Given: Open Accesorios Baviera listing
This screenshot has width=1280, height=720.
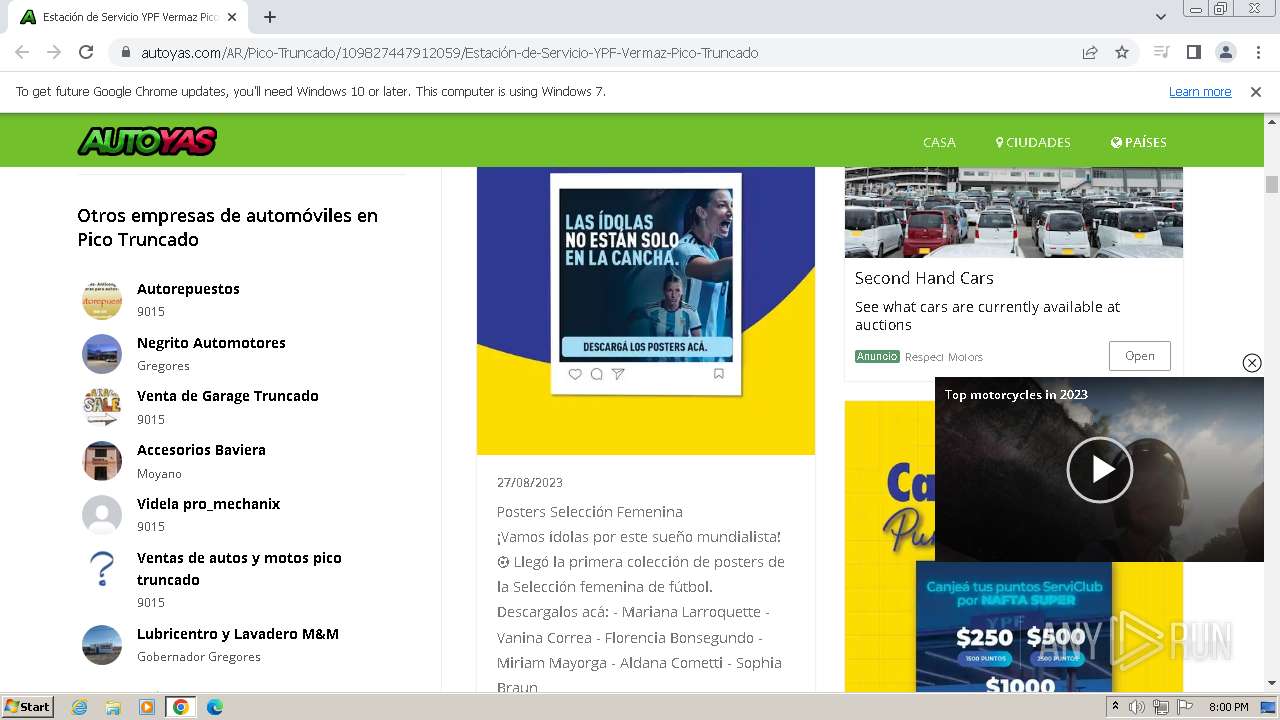Looking at the screenshot, I should [201, 450].
